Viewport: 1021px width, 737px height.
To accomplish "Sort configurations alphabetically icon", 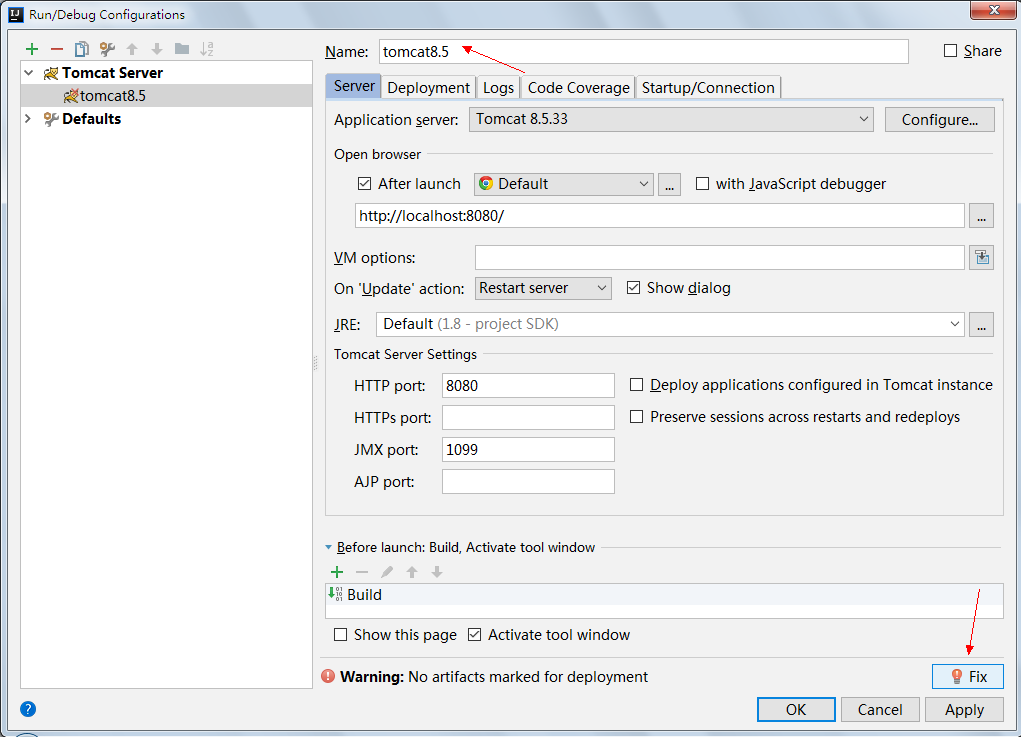I will click(206, 49).
